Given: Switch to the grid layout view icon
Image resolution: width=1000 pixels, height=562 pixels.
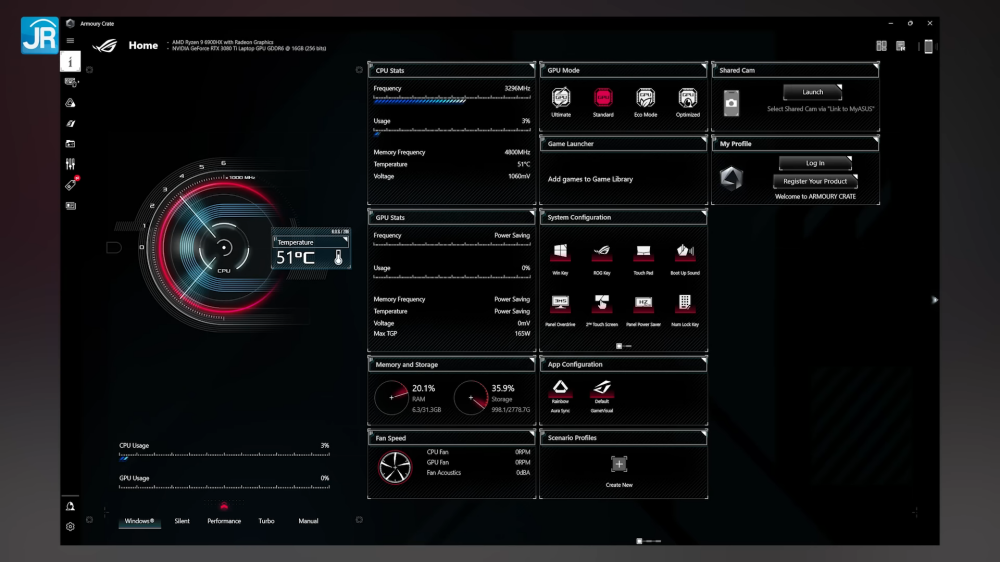Looking at the screenshot, I should 881,46.
